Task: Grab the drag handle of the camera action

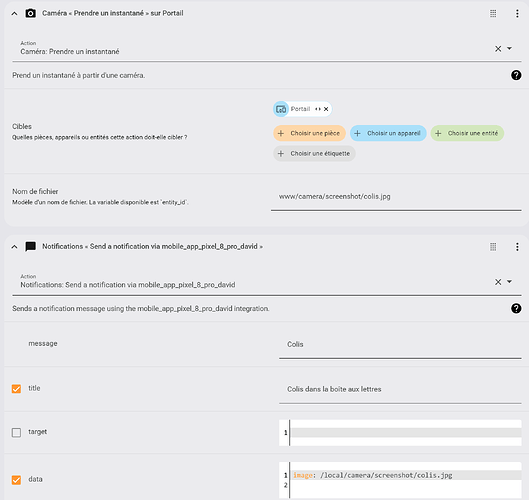Action: click(493, 13)
